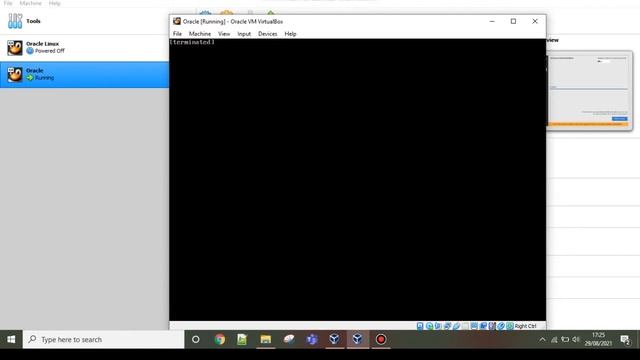Viewport: 640px width, 360px height.
Task: Open Help menu in VirtualBox Manager window
Action: [x=54, y=3]
